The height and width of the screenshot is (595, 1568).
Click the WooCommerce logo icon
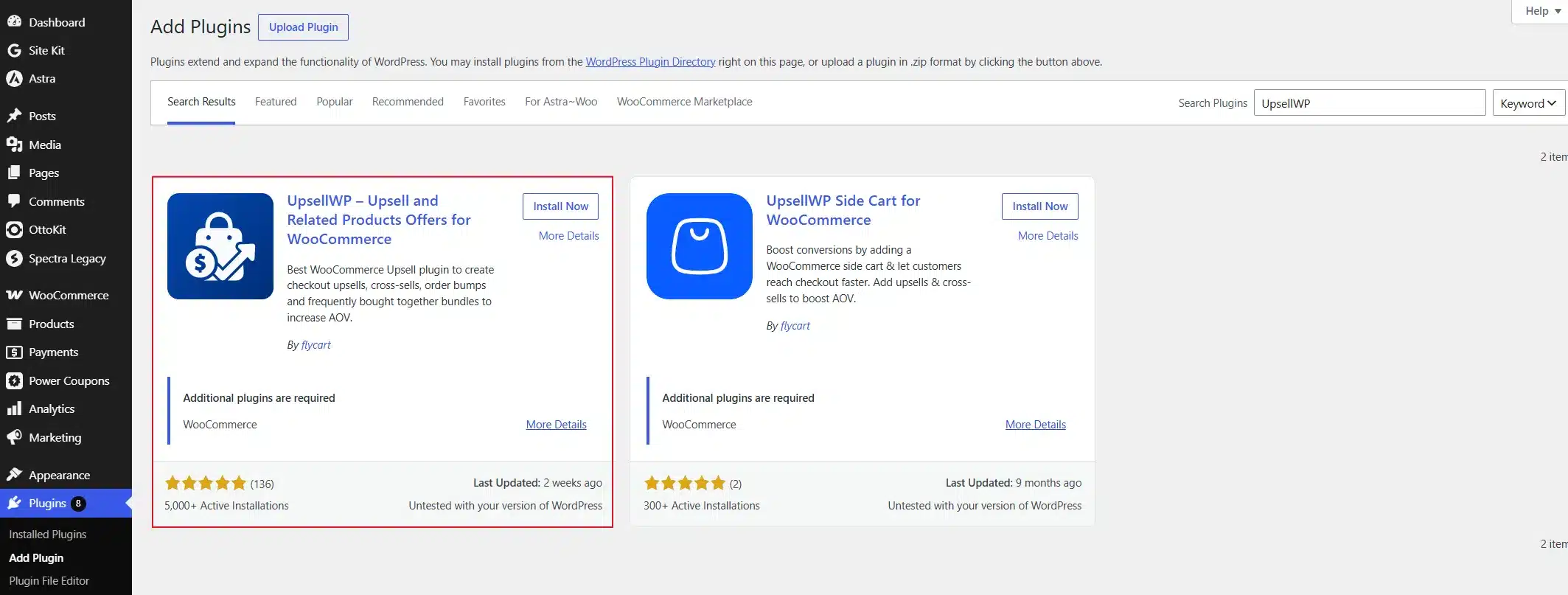(x=14, y=295)
